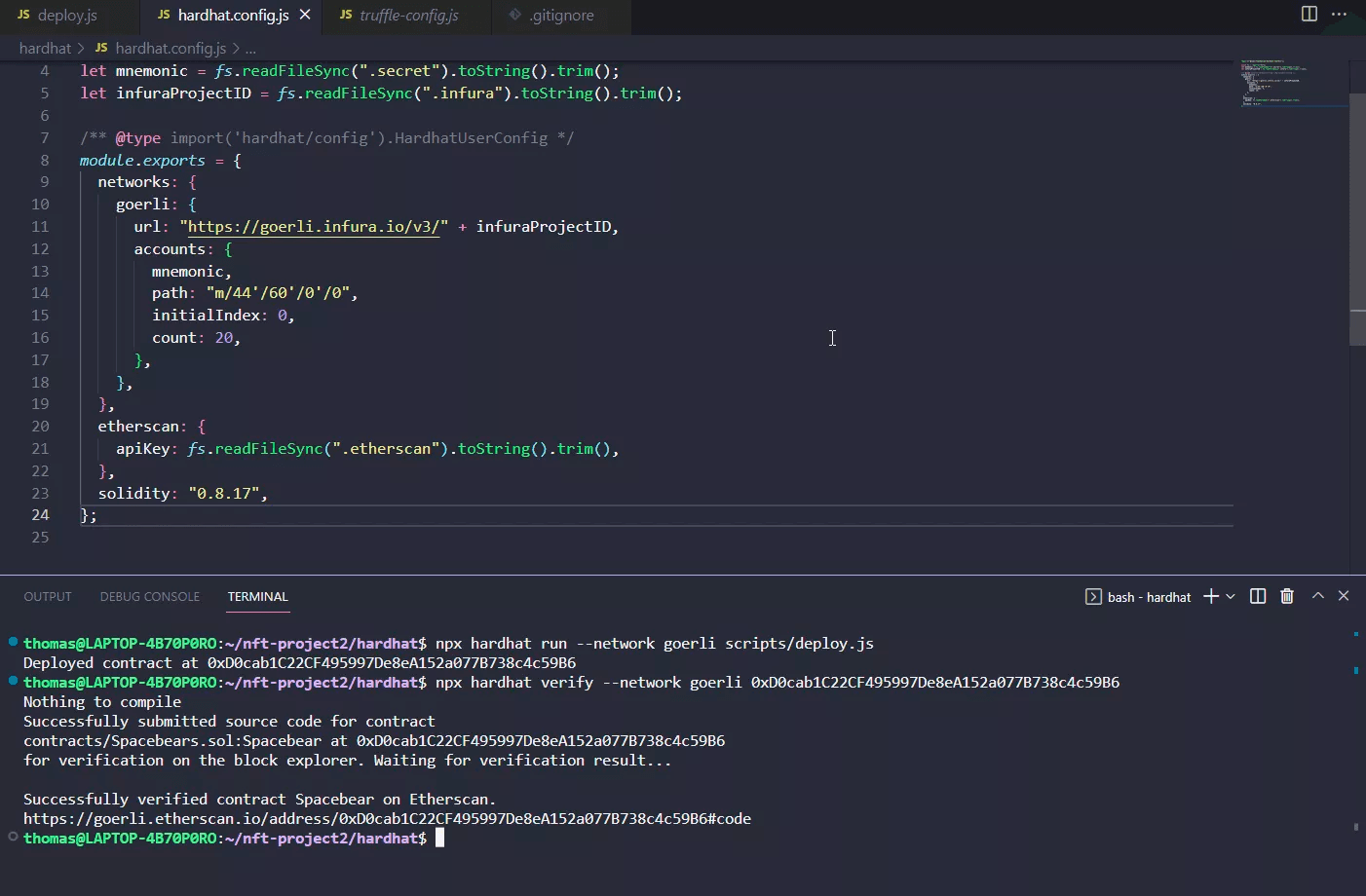Select the hardhat.config.js tab
The height and width of the screenshot is (896, 1366).
(x=233, y=16)
